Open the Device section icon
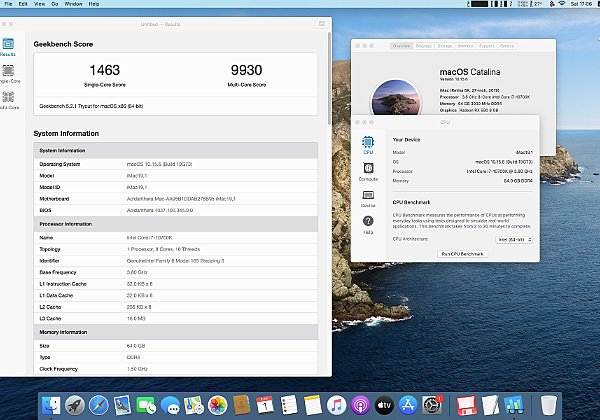The image size is (600, 420). tap(368, 198)
